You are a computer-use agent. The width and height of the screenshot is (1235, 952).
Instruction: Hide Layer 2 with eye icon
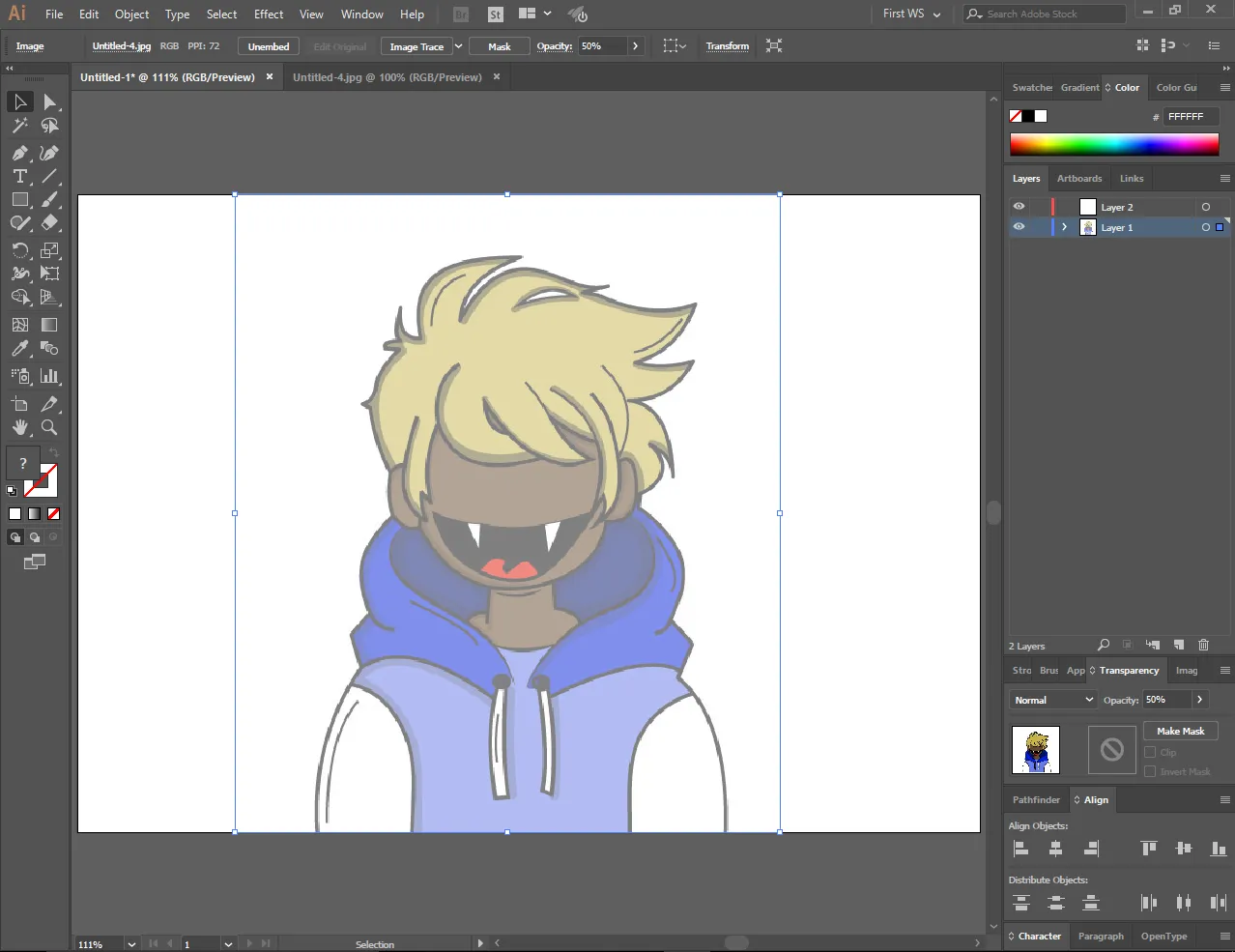[x=1019, y=206]
